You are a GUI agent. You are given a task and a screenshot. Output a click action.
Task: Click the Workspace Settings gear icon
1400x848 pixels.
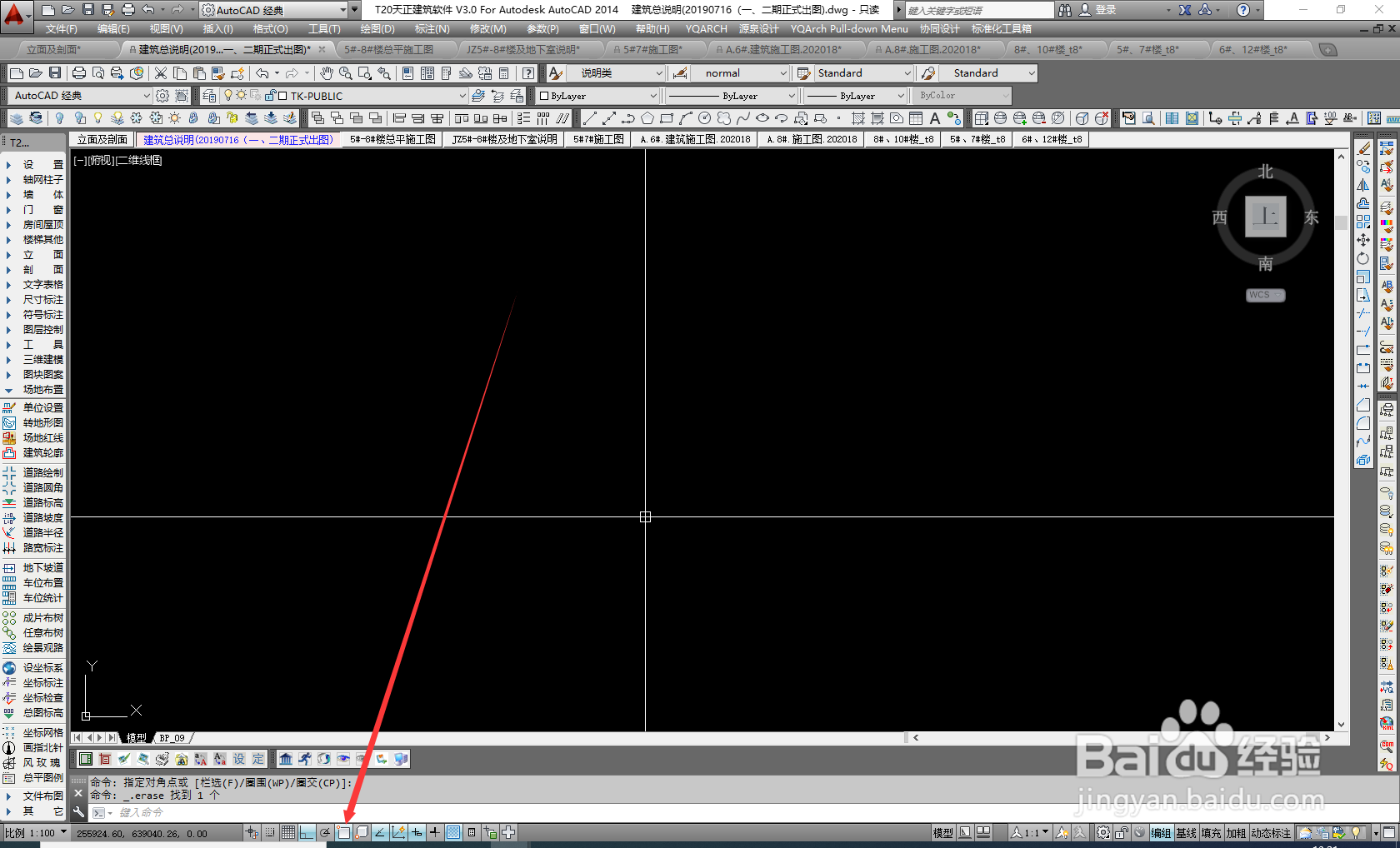click(x=162, y=96)
